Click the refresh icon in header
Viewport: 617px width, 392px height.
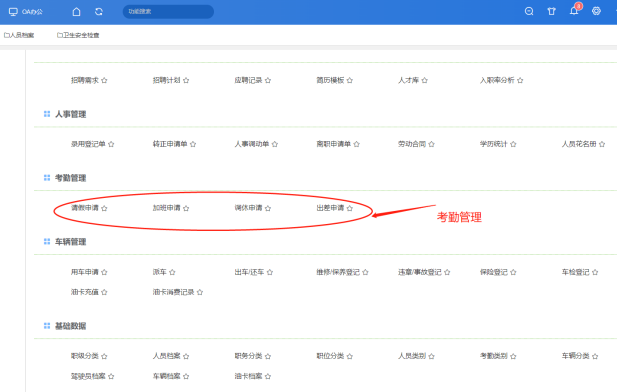tap(99, 12)
